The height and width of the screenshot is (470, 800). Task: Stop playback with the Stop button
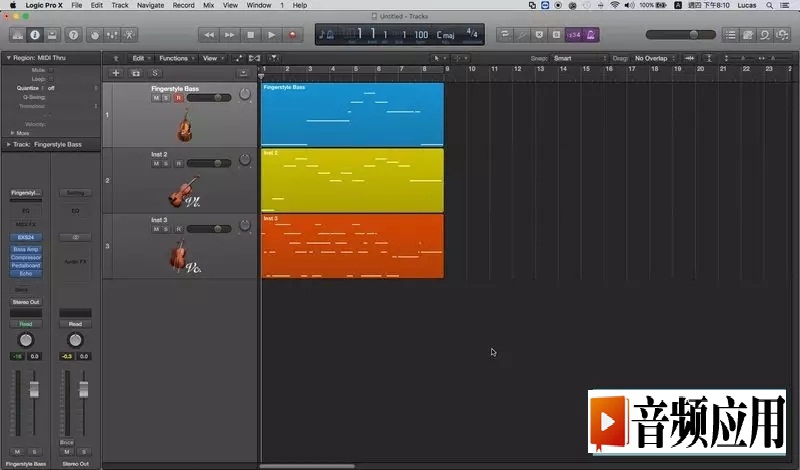(x=251, y=35)
